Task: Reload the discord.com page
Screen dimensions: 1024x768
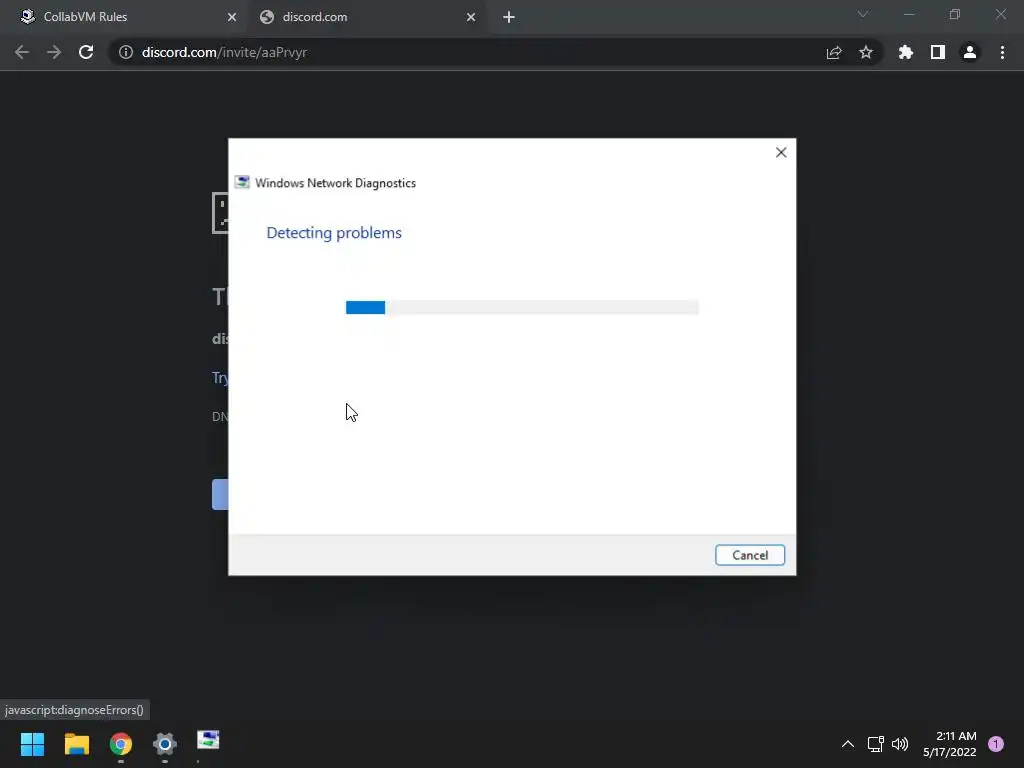Action: pyautogui.click(x=86, y=52)
